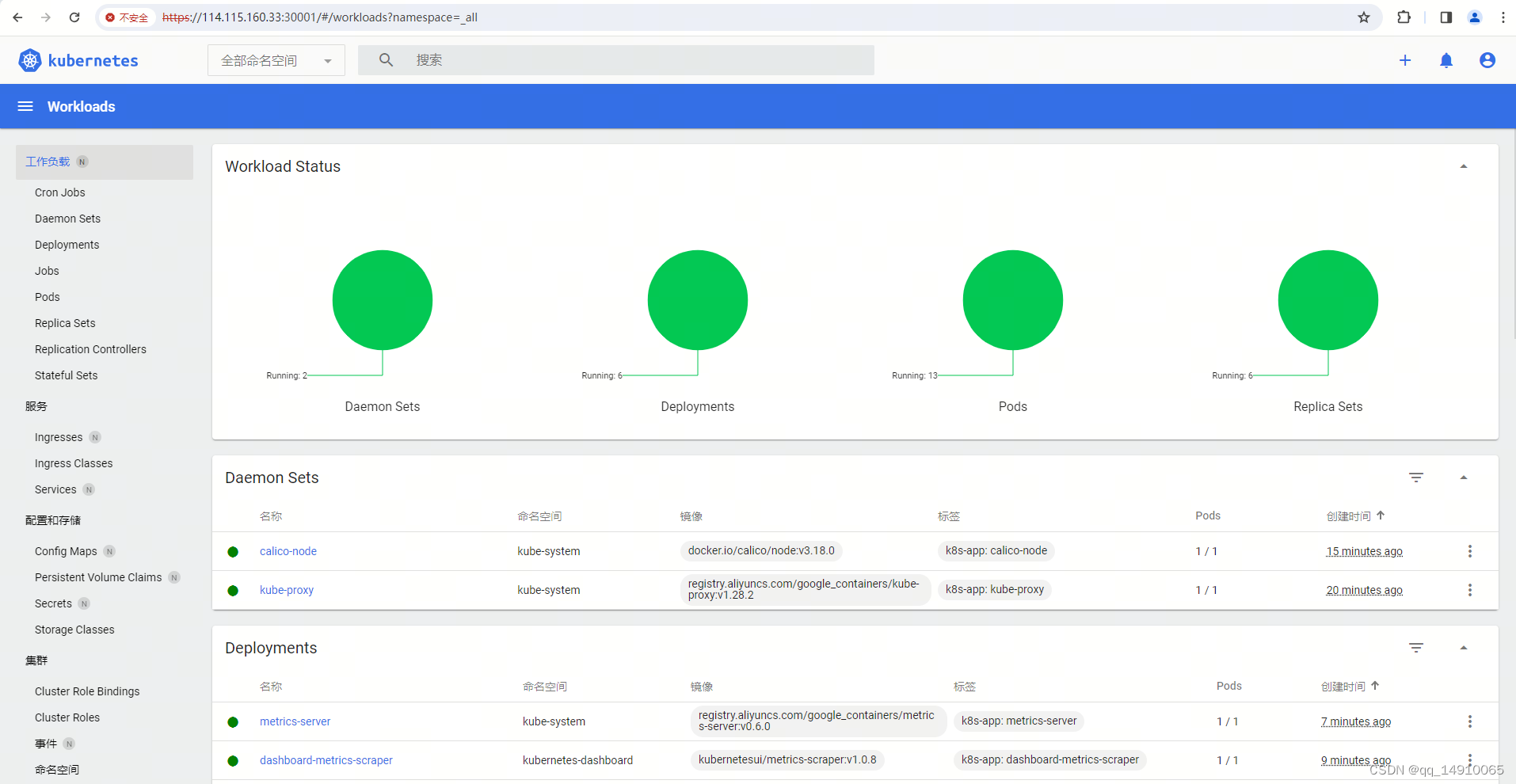The height and width of the screenshot is (784, 1516).
Task: Select Daemon Sets in sidebar
Action: click(x=67, y=219)
